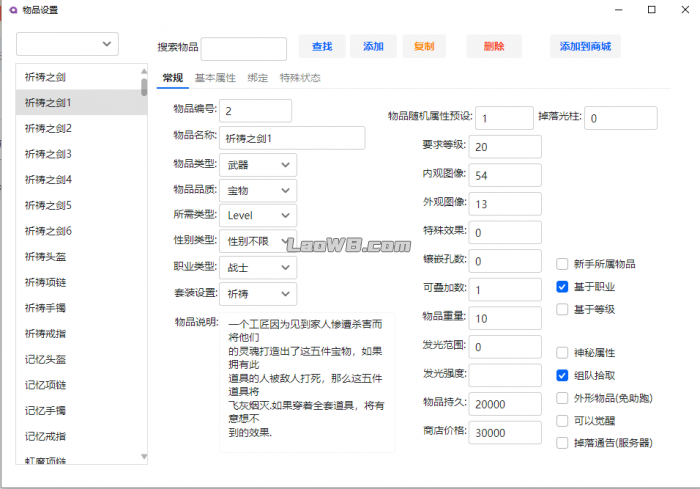Select 记忆项链 in the item list

pos(79,385)
